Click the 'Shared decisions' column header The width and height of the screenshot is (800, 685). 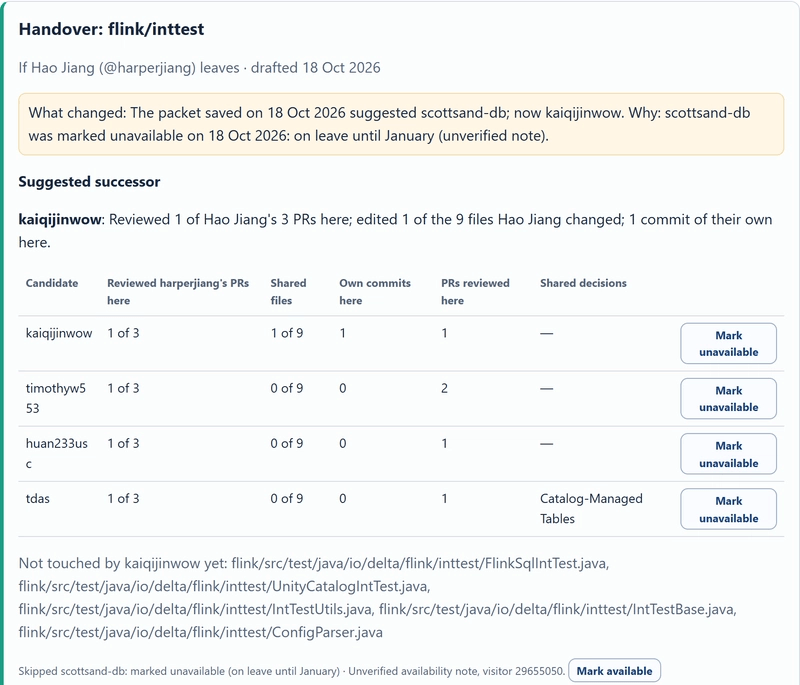tap(583, 283)
